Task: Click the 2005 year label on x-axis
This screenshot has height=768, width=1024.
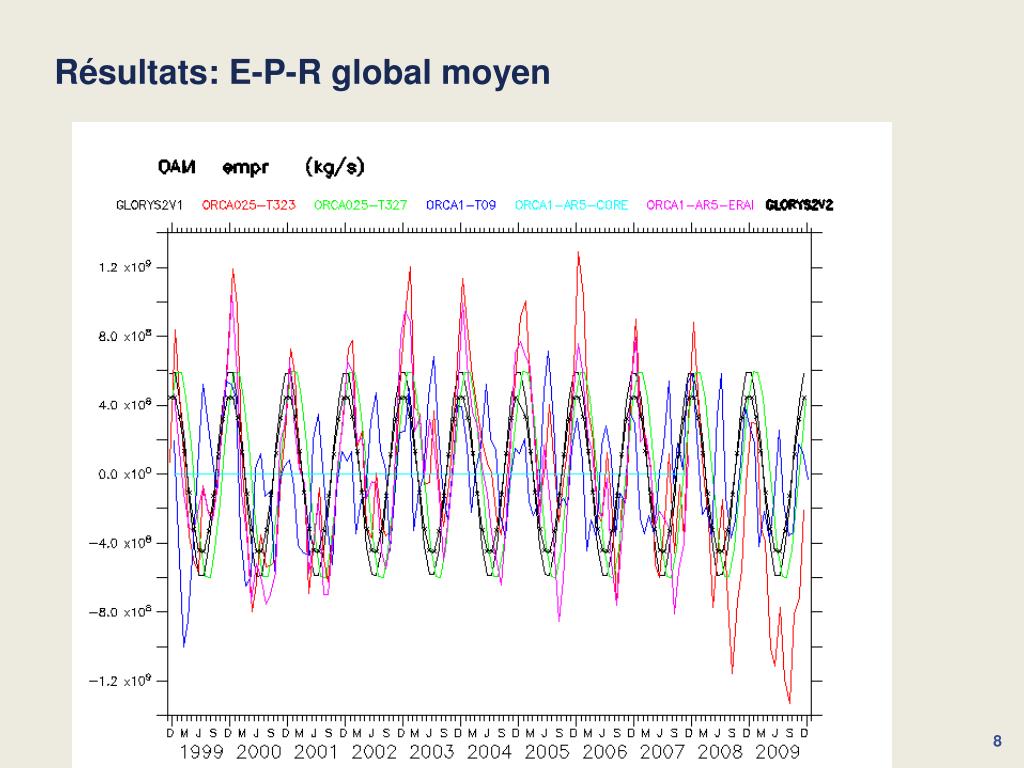Action: point(547,752)
